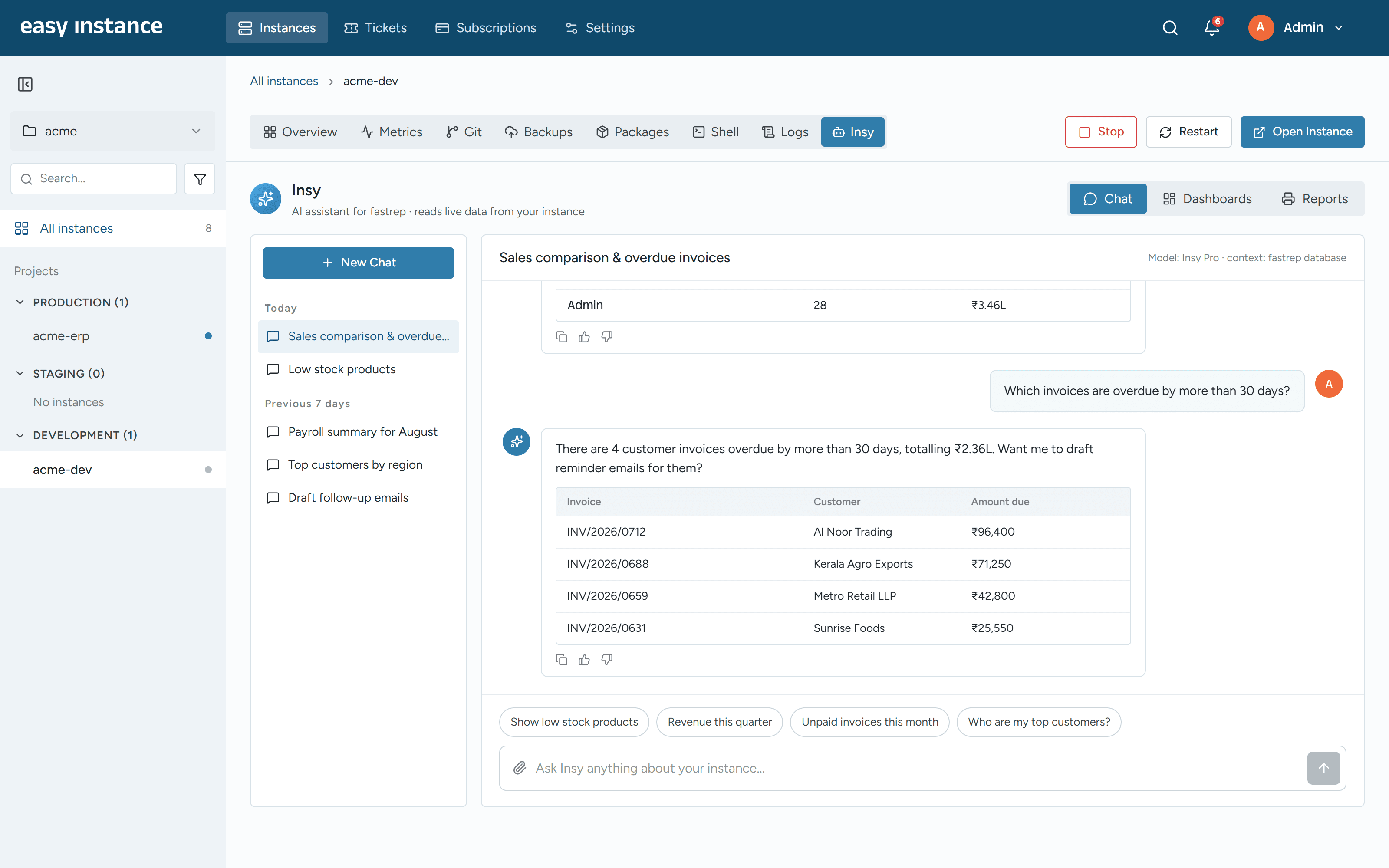Open the global search icon in header
This screenshot has width=1389, height=868.
click(1170, 27)
